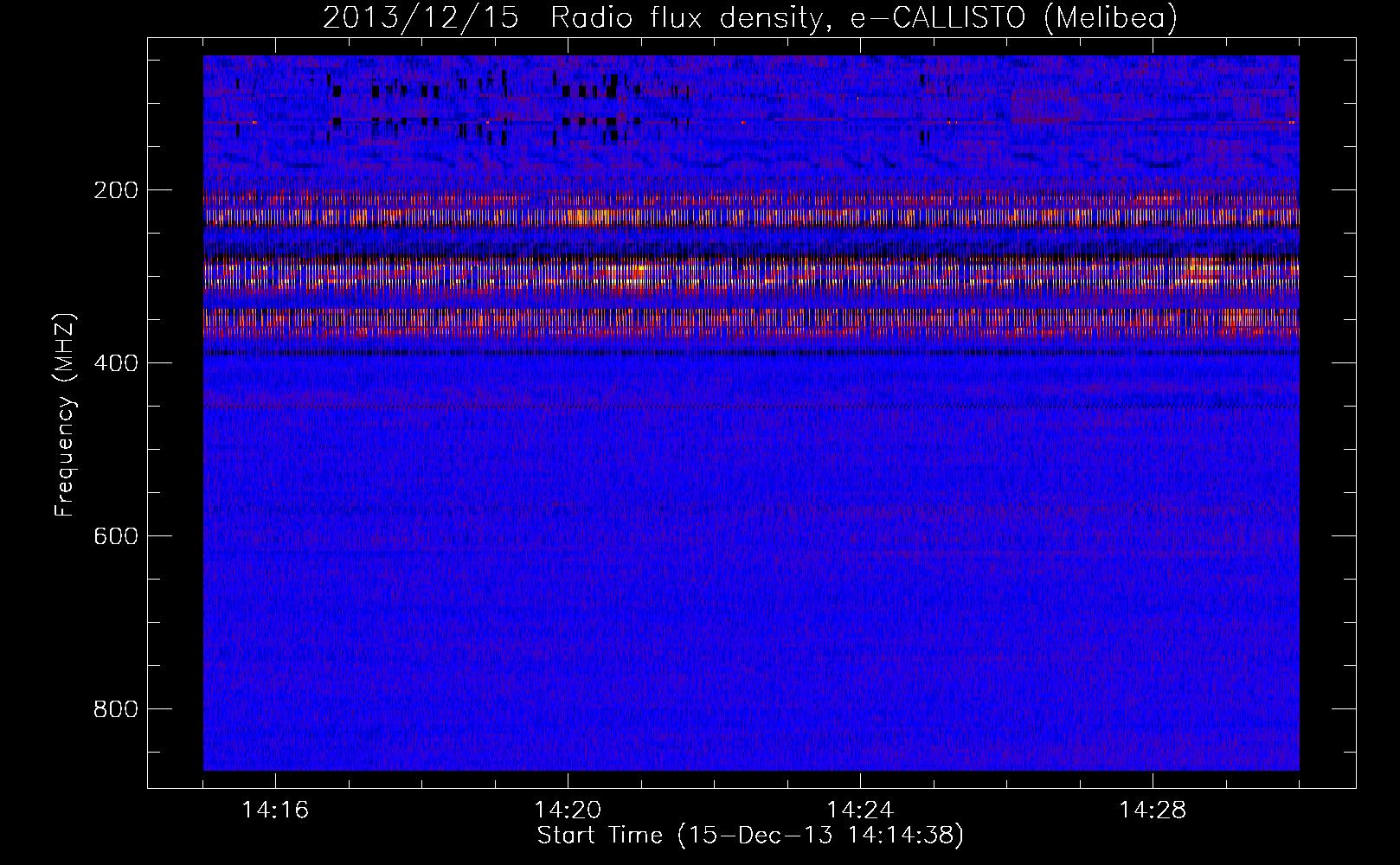The image size is (1400, 865).
Task: Select the '800' frequency axis label
Action: 116,709
